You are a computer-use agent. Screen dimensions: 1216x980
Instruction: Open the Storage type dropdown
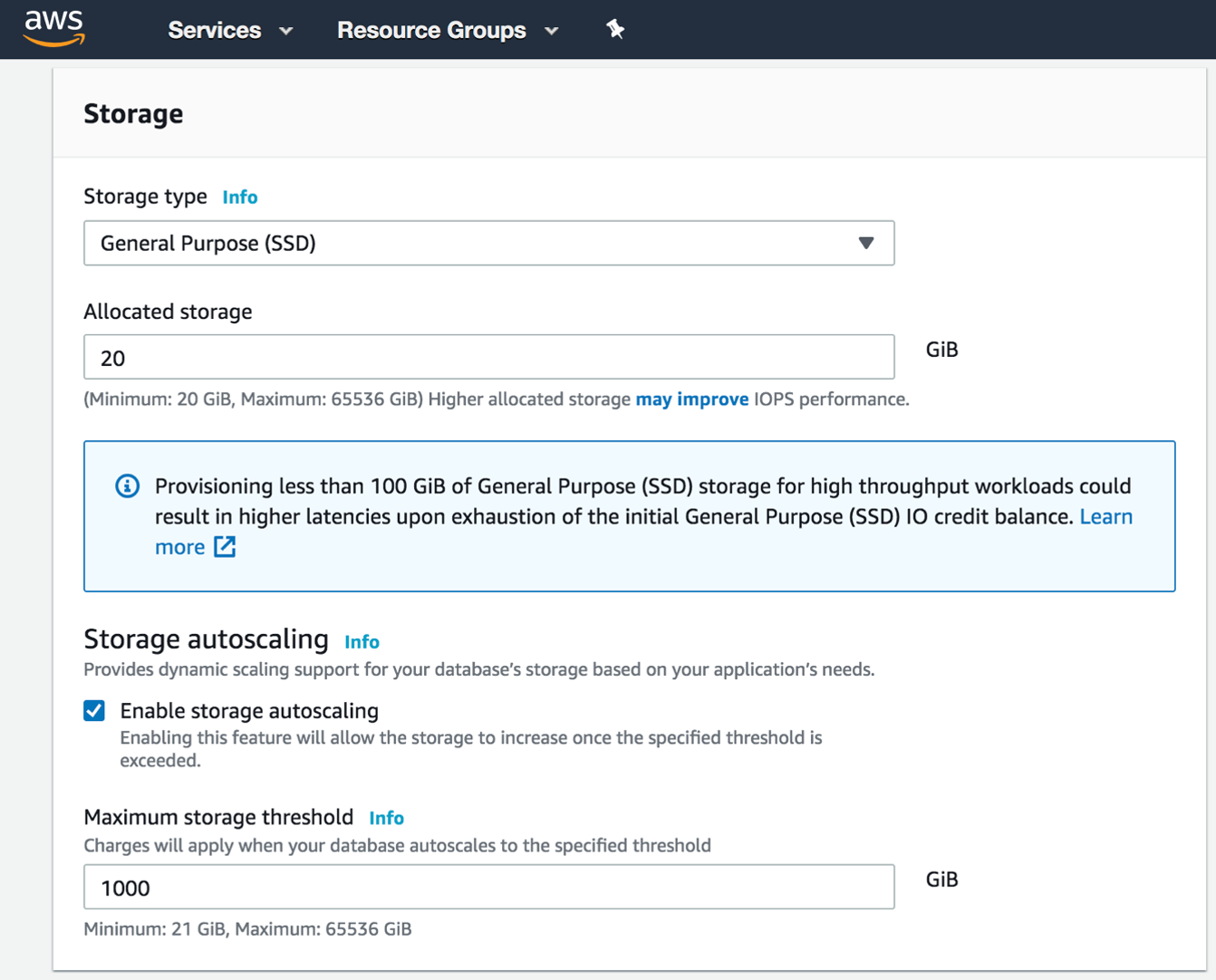[489, 243]
